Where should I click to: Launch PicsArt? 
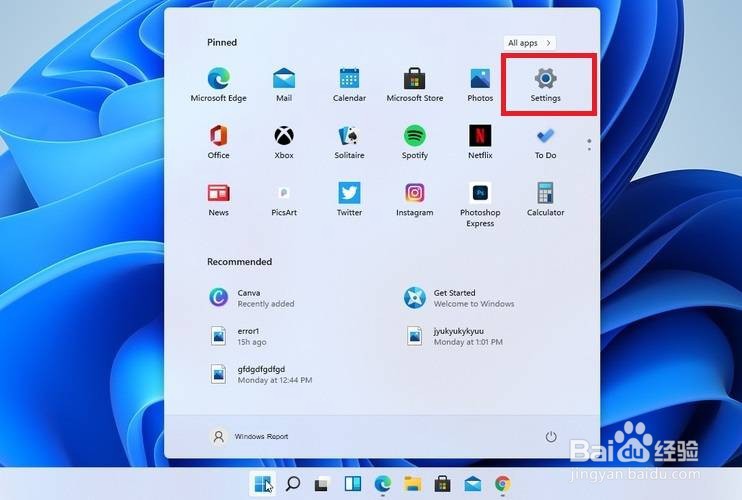(x=284, y=199)
